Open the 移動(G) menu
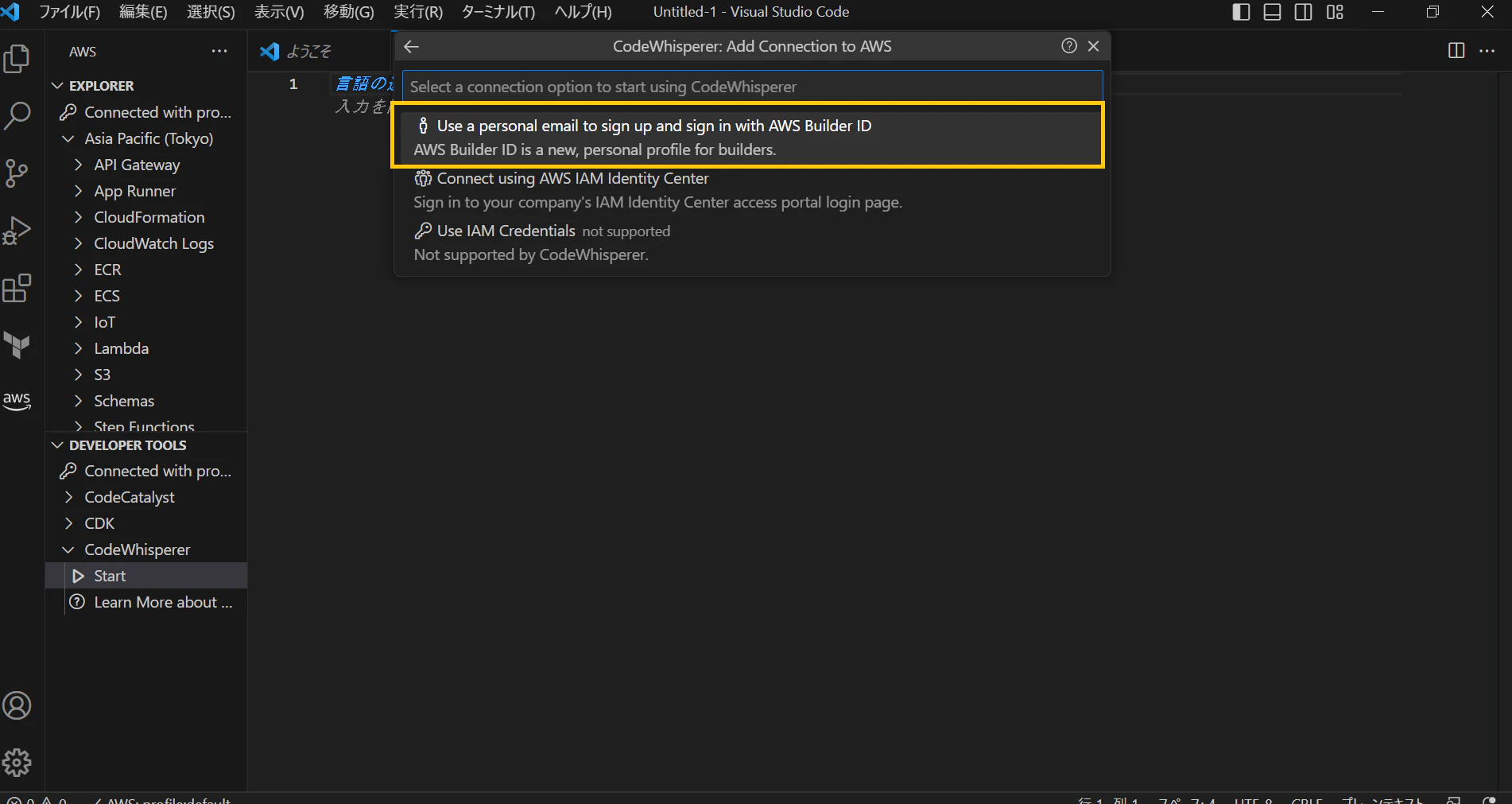 click(349, 12)
